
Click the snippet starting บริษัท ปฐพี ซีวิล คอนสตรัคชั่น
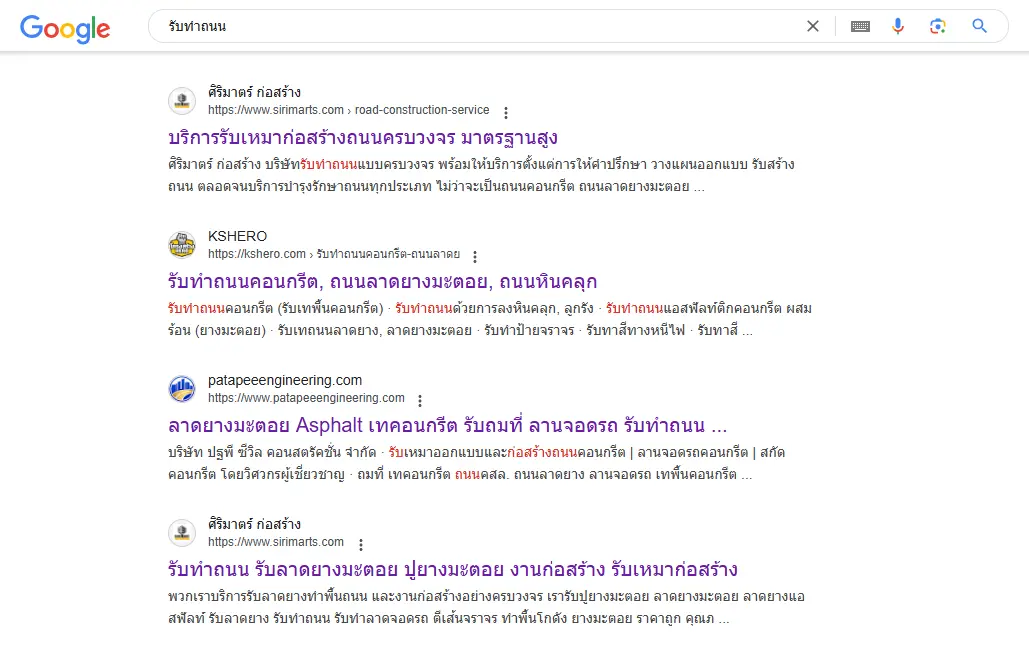pos(476,463)
